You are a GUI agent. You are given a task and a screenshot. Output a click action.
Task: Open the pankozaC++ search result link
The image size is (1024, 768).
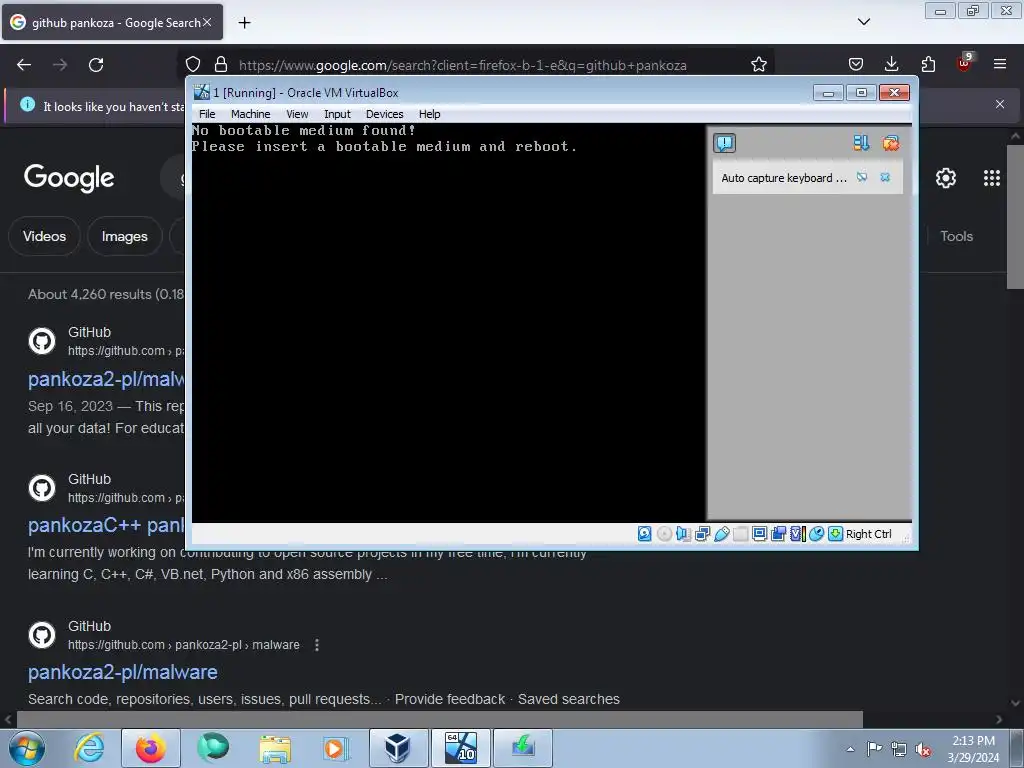[x=106, y=525]
